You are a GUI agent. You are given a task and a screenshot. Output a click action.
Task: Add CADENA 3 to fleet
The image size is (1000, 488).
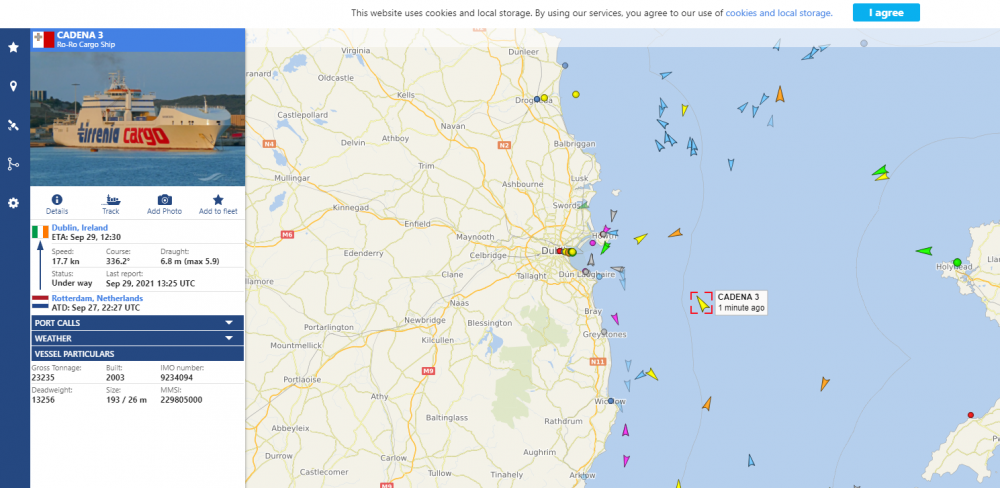(218, 204)
